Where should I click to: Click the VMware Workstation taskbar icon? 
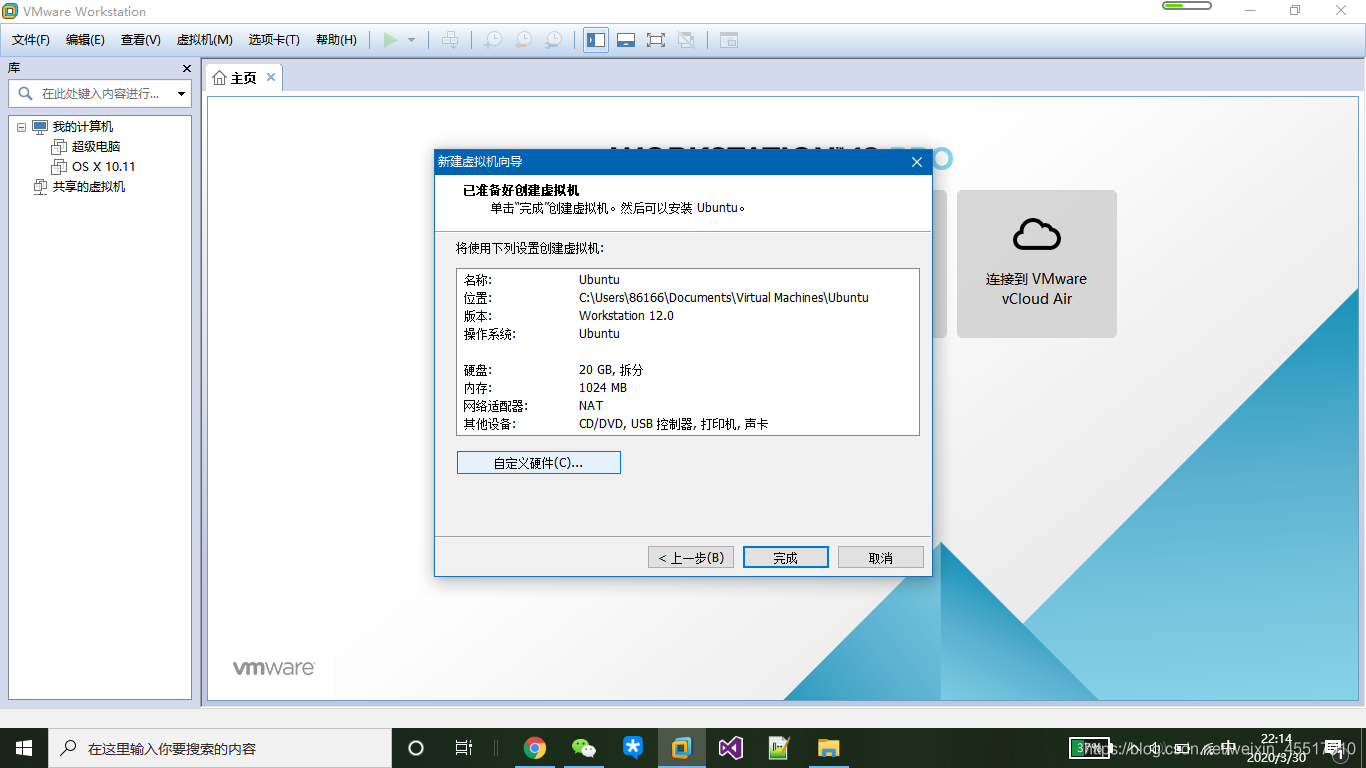[682, 748]
